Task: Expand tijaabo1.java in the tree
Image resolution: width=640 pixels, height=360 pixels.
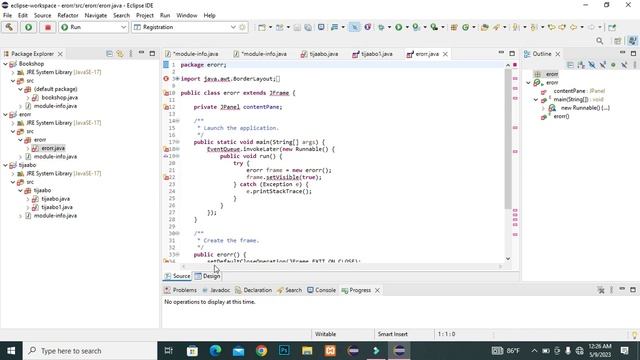Action: pos(28,207)
